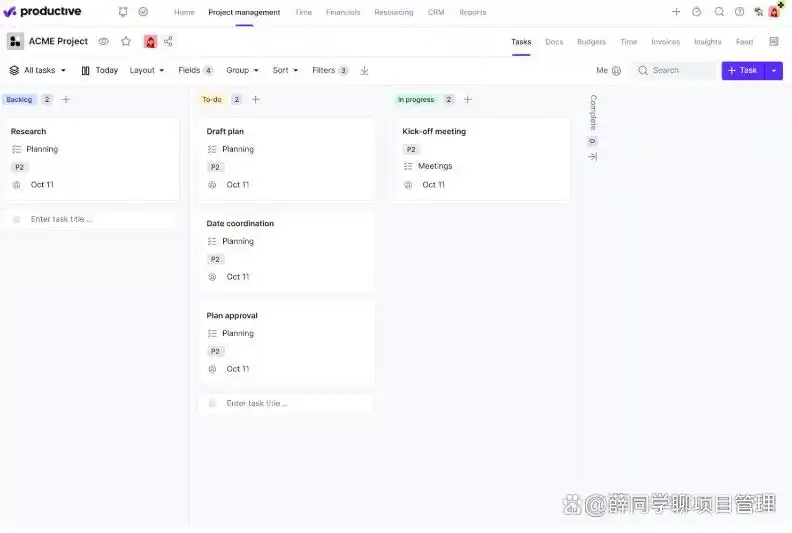Viewport: 792px width, 533px height.
Task: Add a task to To-do with plus
Action: coord(256,100)
